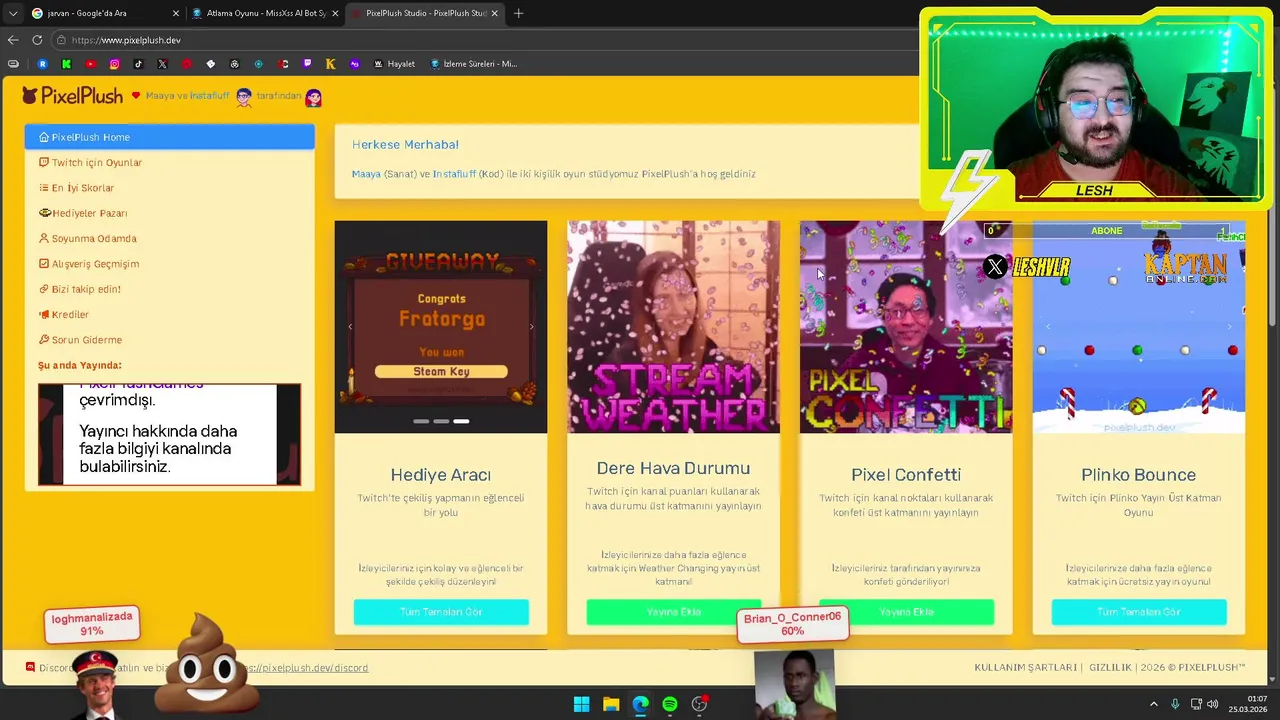Click the Giveaway carousel previous arrow

click(350, 327)
